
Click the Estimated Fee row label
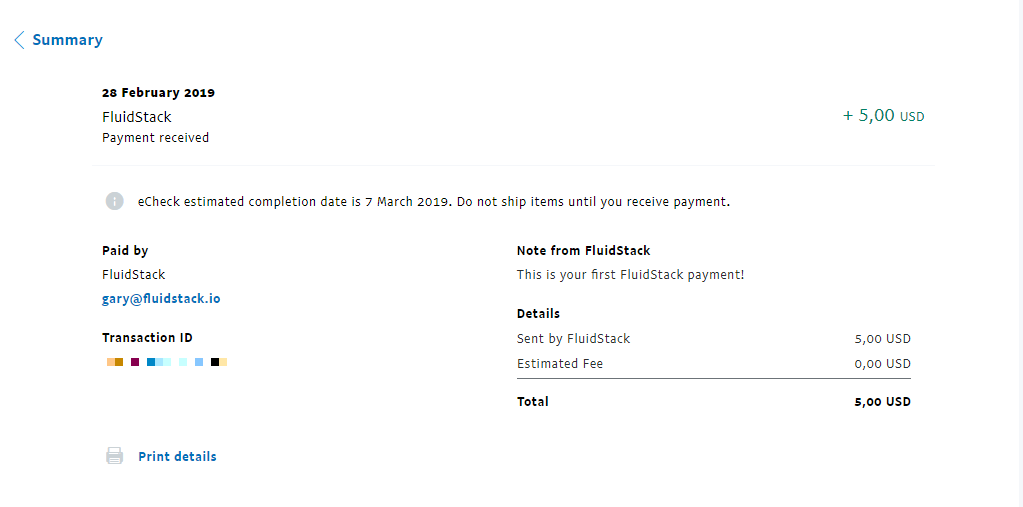click(560, 364)
